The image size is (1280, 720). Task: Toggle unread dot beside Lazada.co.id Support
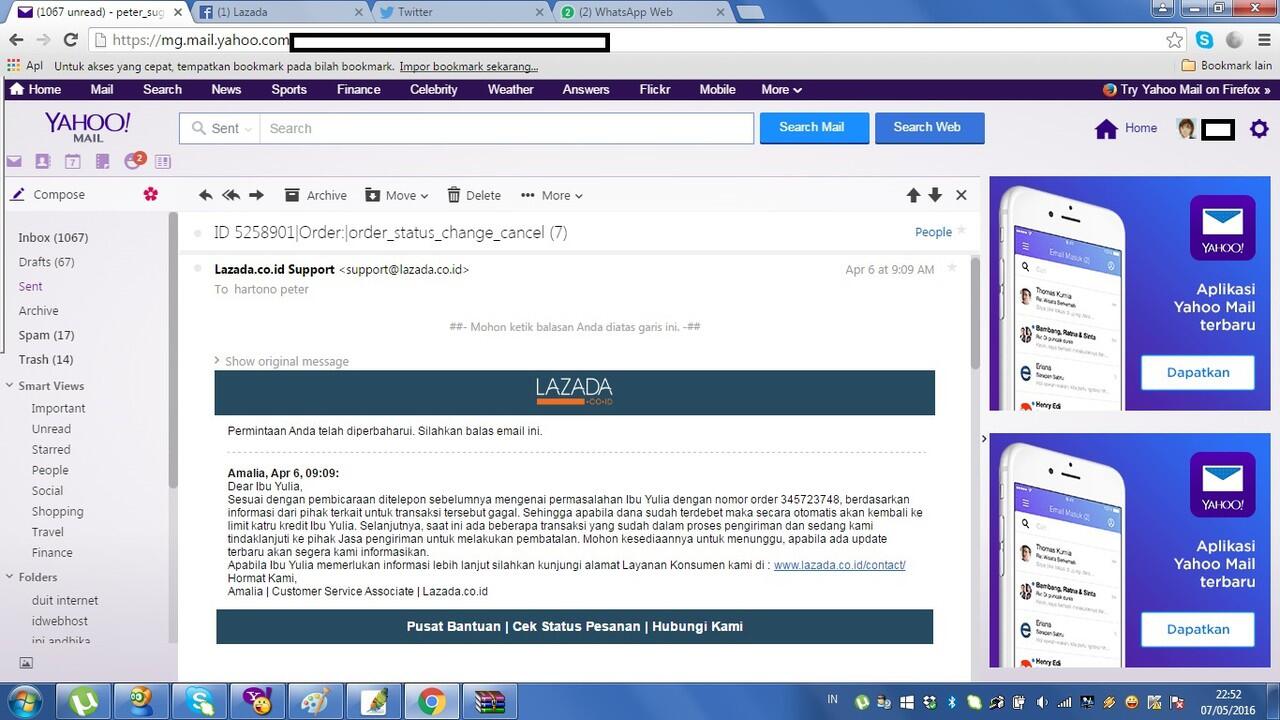[x=198, y=269]
